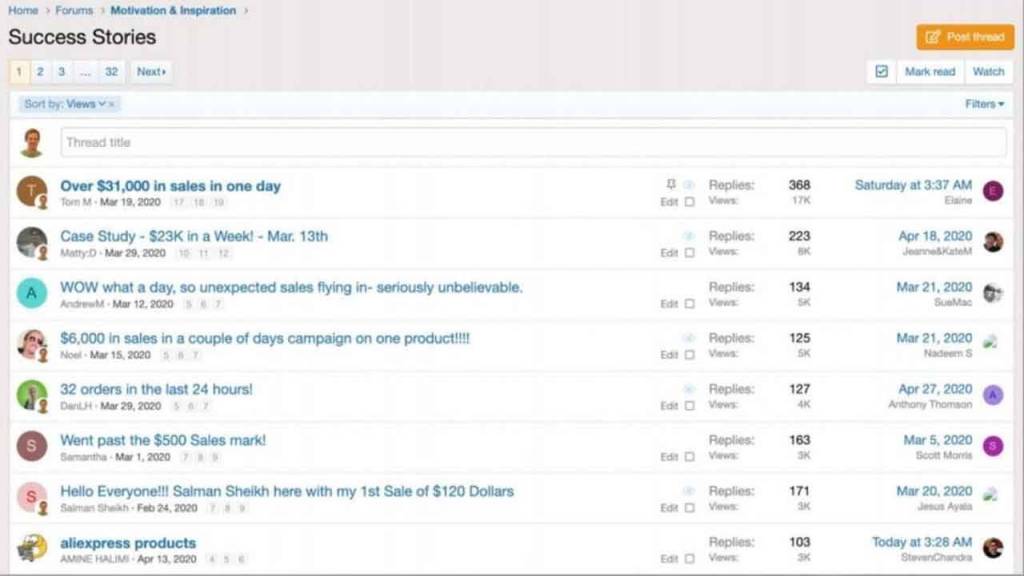Click AMINE HALIMI's thread starter avatar
Screen dimensions: 1024x576
pyautogui.click(x=32, y=548)
